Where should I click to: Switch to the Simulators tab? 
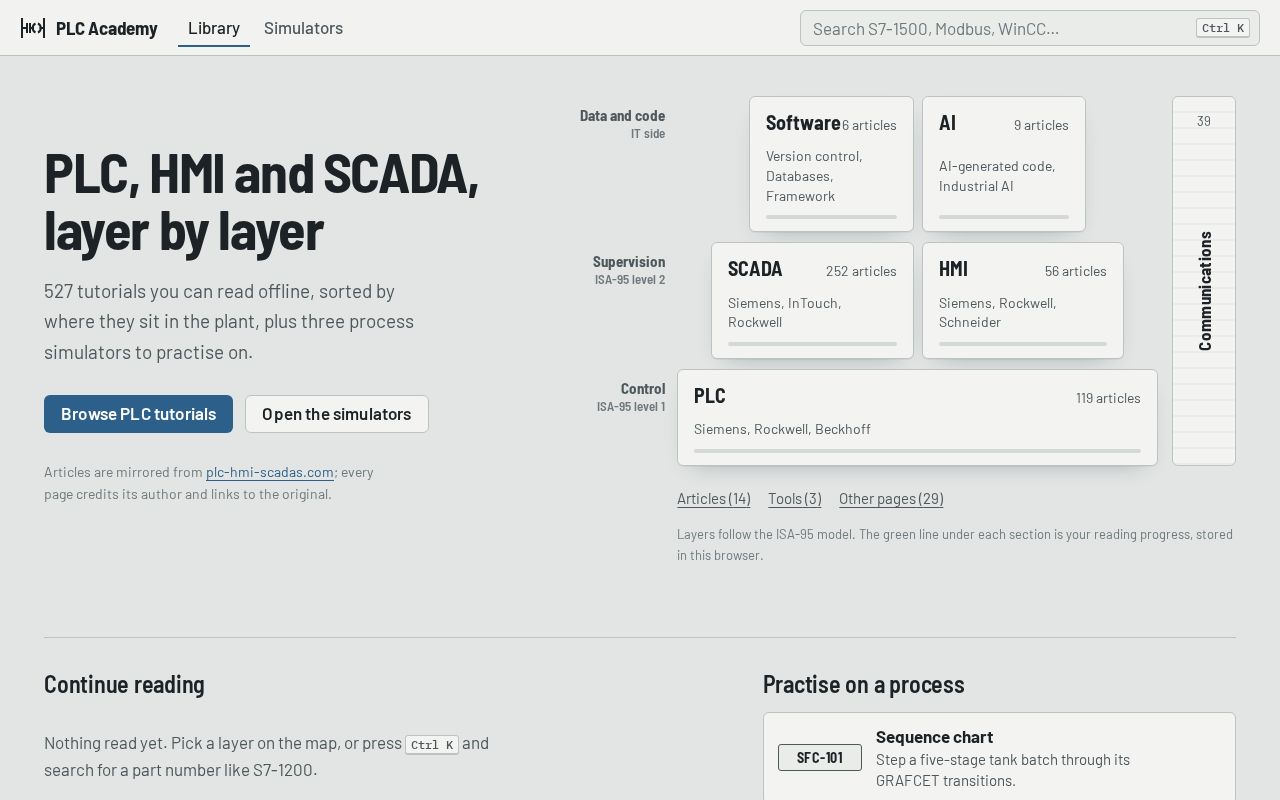pos(303,28)
